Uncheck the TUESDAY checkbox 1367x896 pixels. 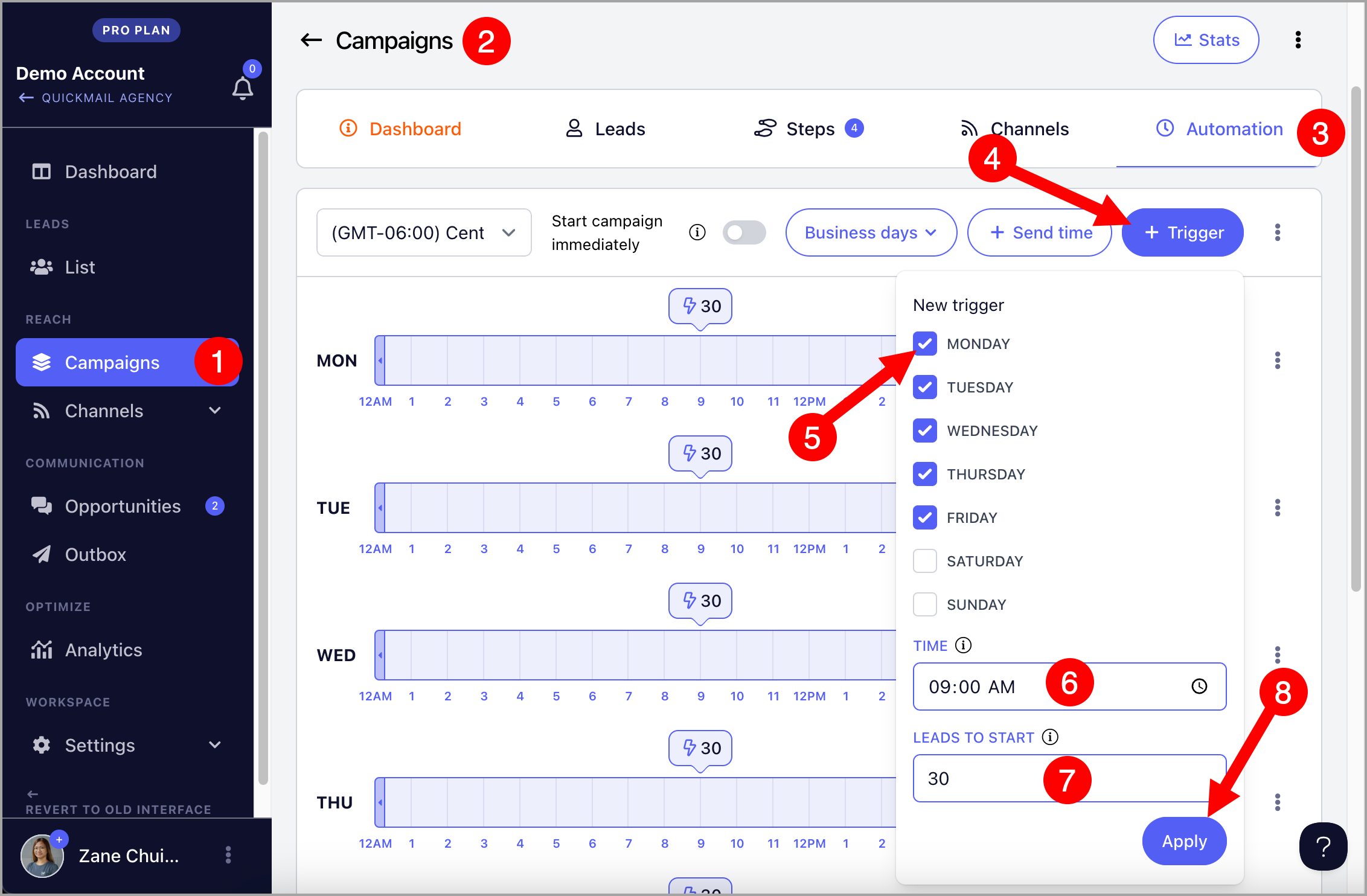coord(925,387)
